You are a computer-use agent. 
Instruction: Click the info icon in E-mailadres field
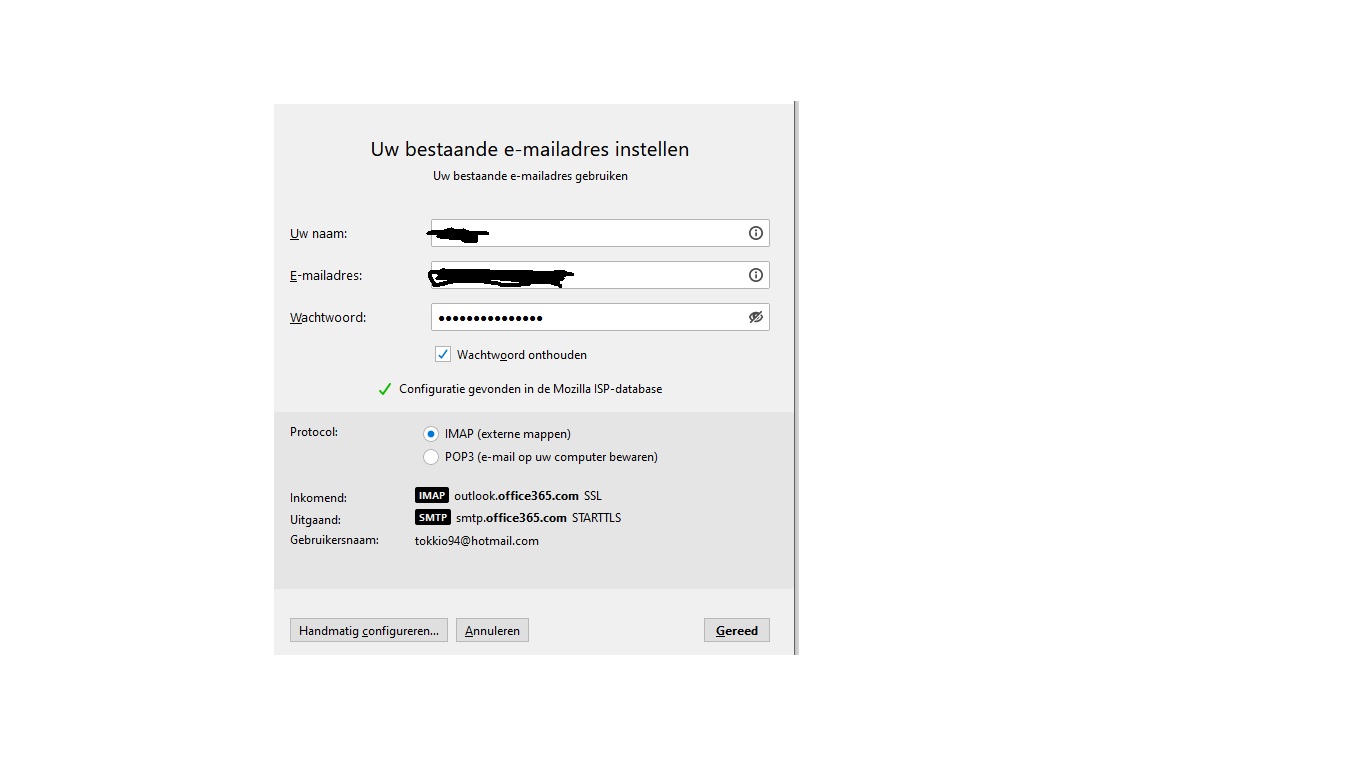pyautogui.click(x=756, y=275)
